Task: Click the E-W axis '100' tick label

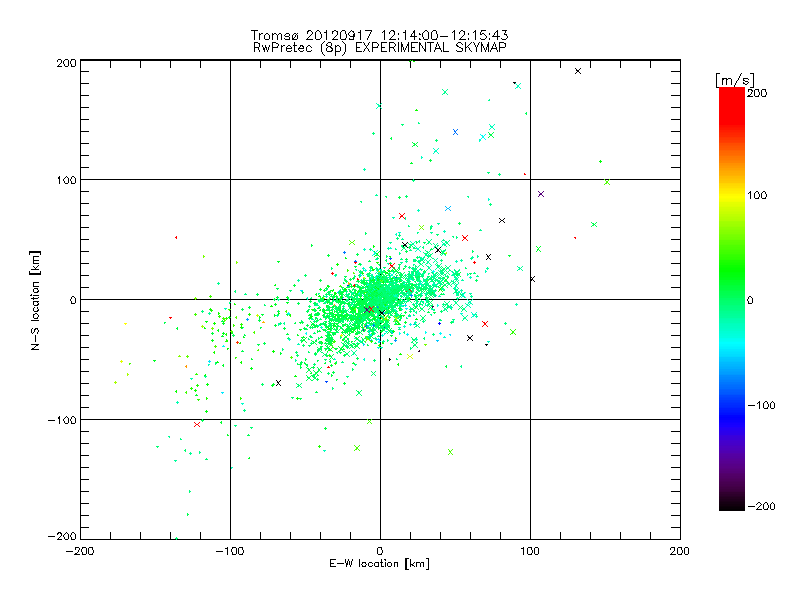Action: point(530,551)
